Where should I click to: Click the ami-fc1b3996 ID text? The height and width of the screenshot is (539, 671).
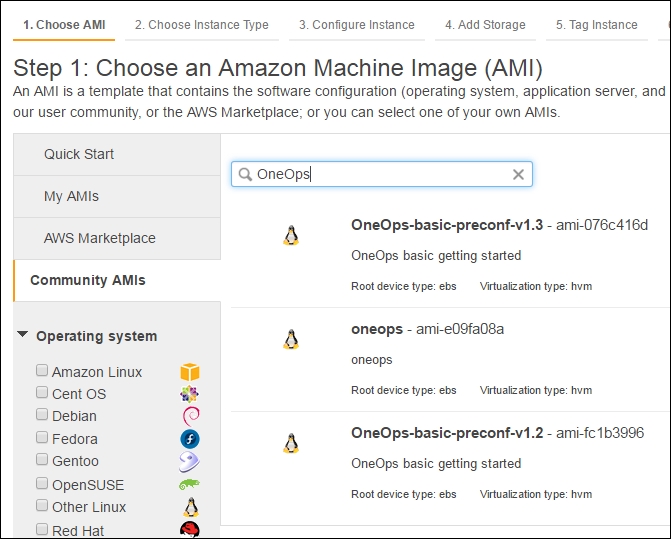[600, 433]
